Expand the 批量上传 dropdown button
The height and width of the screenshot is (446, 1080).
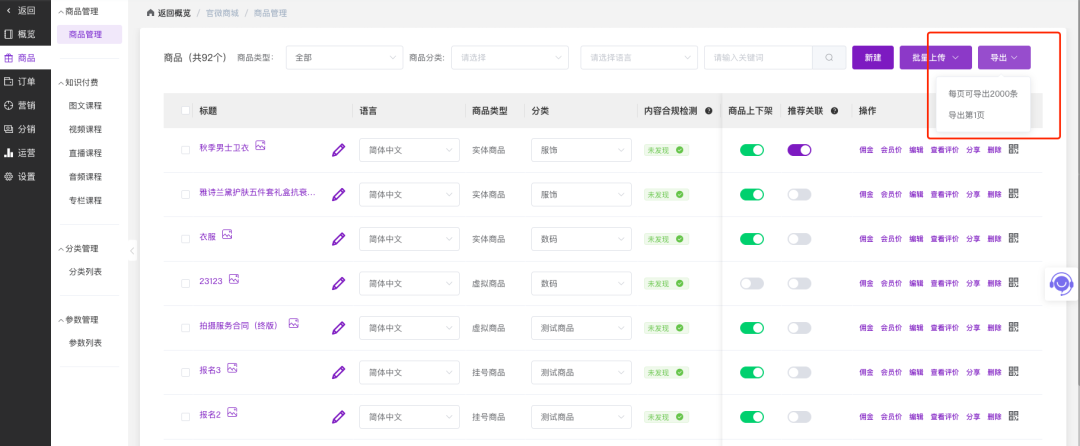pyautogui.click(x=935, y=58)
